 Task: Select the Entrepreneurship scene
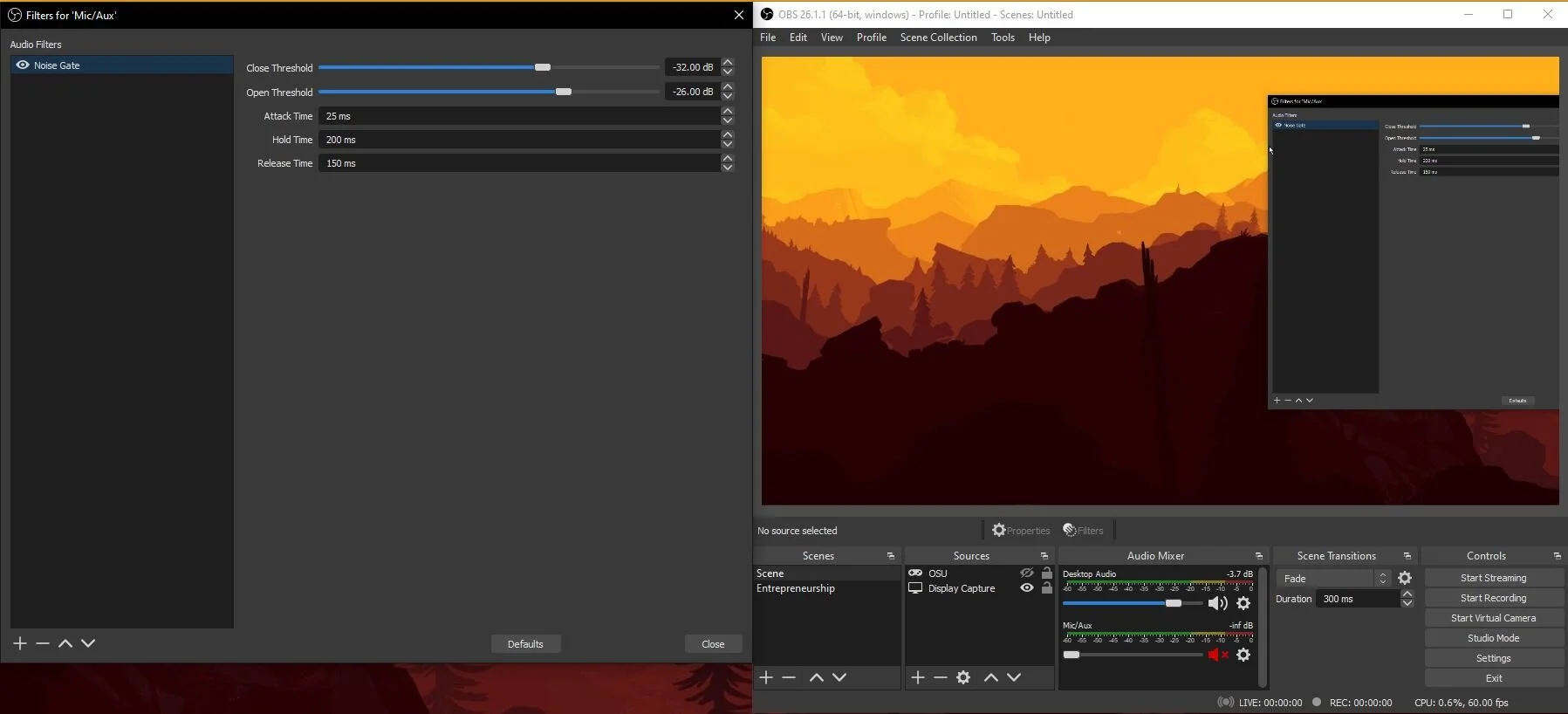click(x=827, y=588)
